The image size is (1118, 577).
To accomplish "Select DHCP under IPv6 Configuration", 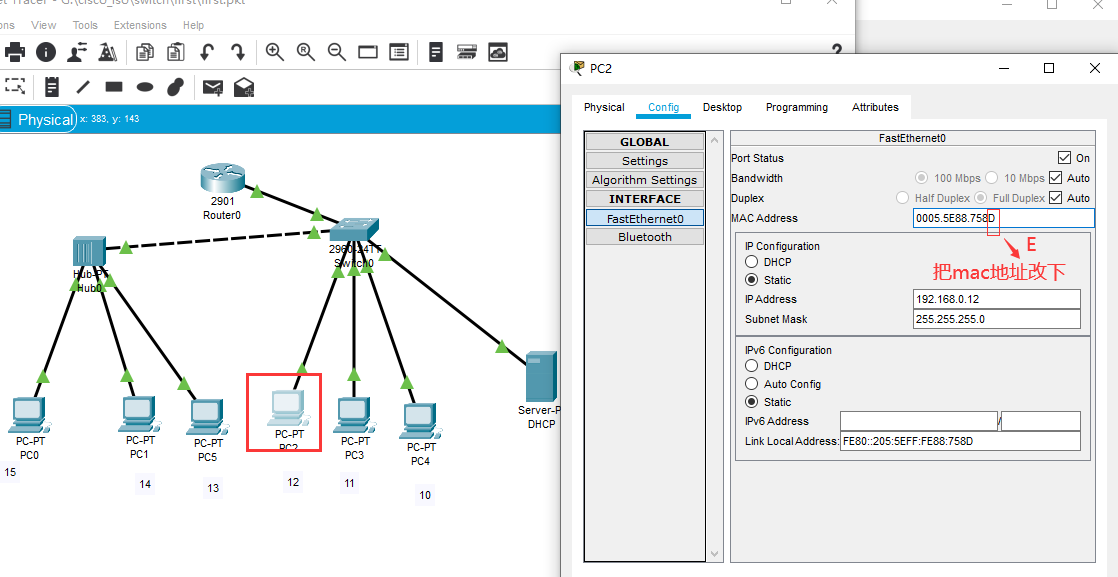I will point(752,366).
